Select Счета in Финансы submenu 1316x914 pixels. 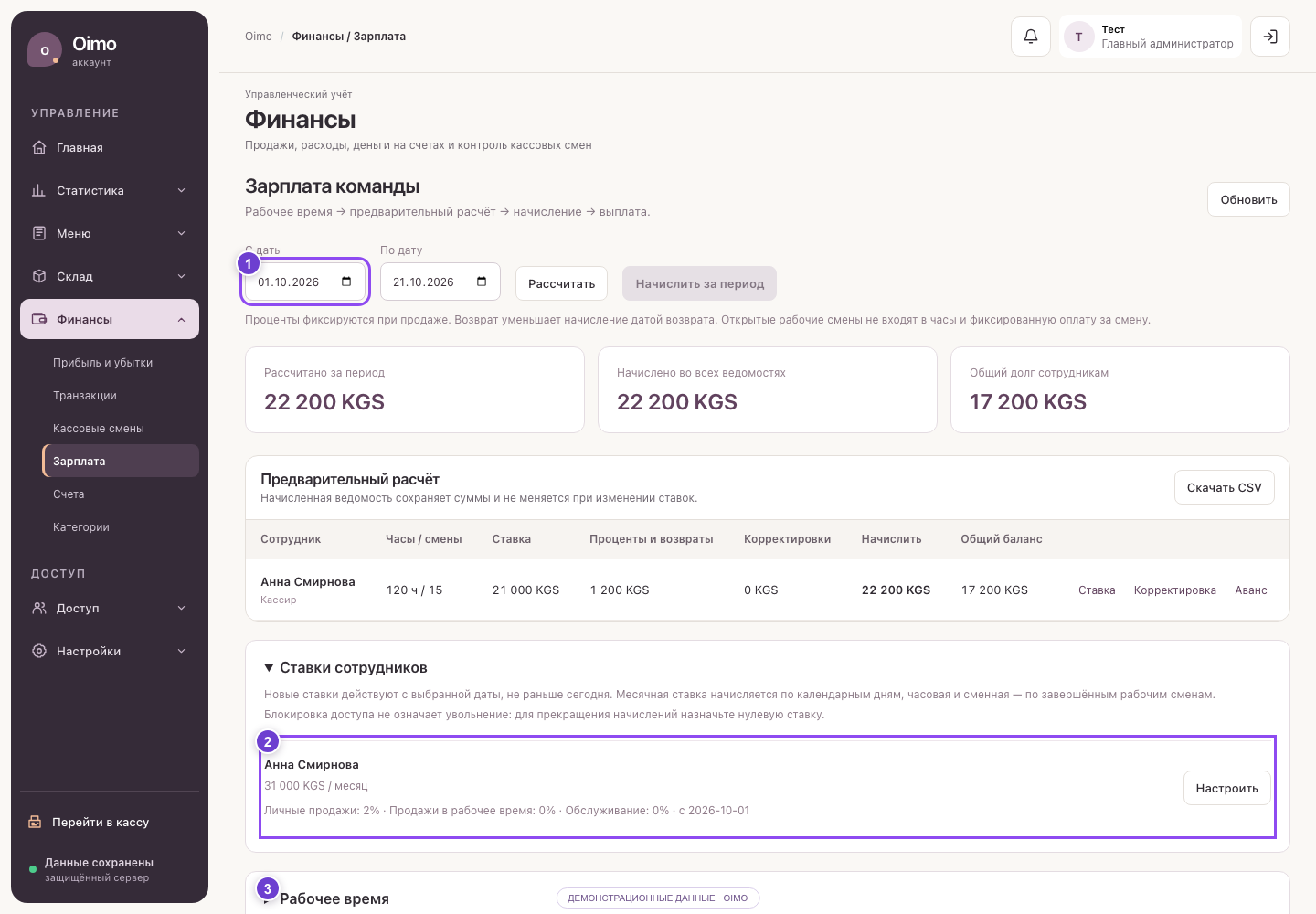pos(121,494)
